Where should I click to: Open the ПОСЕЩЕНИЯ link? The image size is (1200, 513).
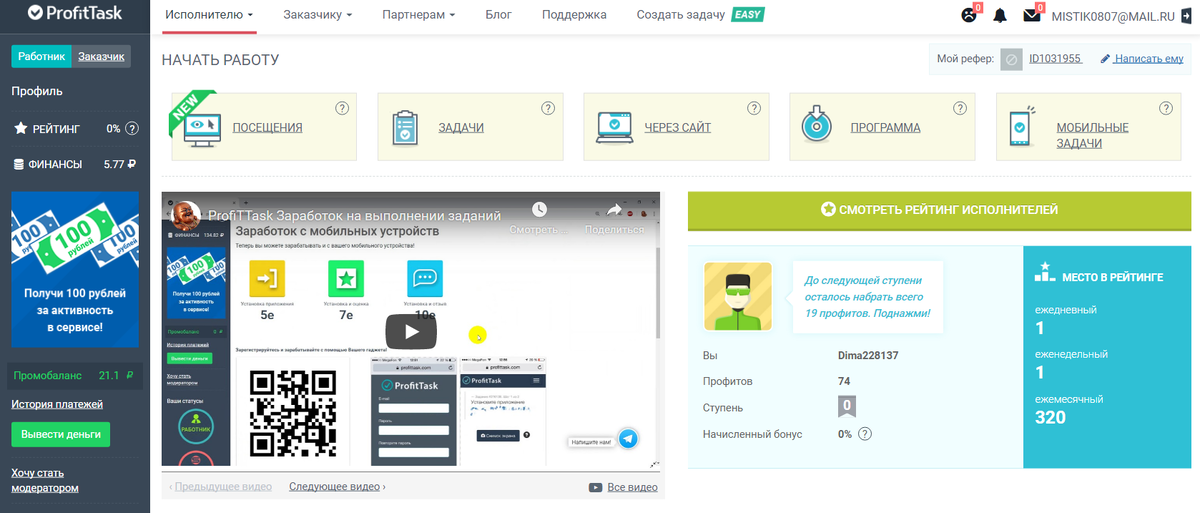pos(267,128)
